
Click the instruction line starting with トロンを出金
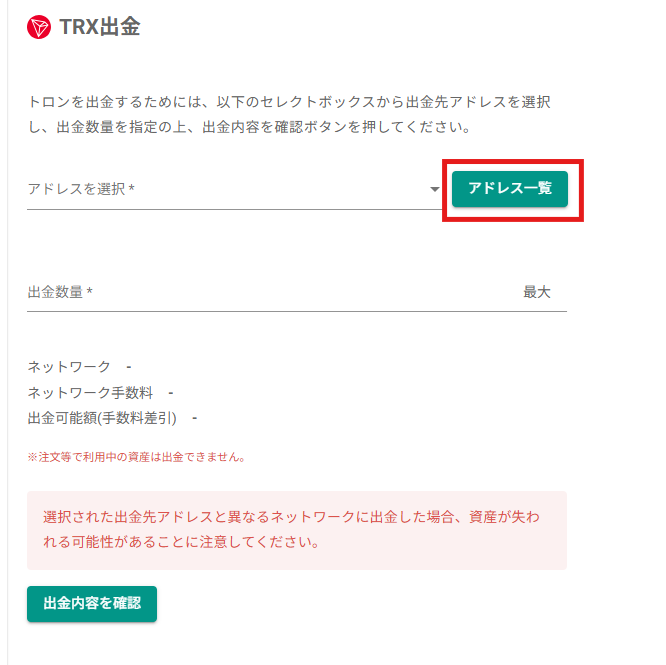tap(289, 102)
